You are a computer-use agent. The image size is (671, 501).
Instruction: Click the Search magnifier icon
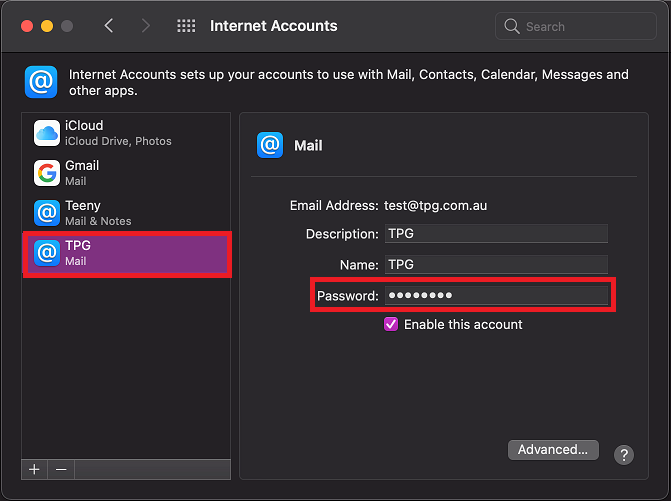[x=511, y=26]
